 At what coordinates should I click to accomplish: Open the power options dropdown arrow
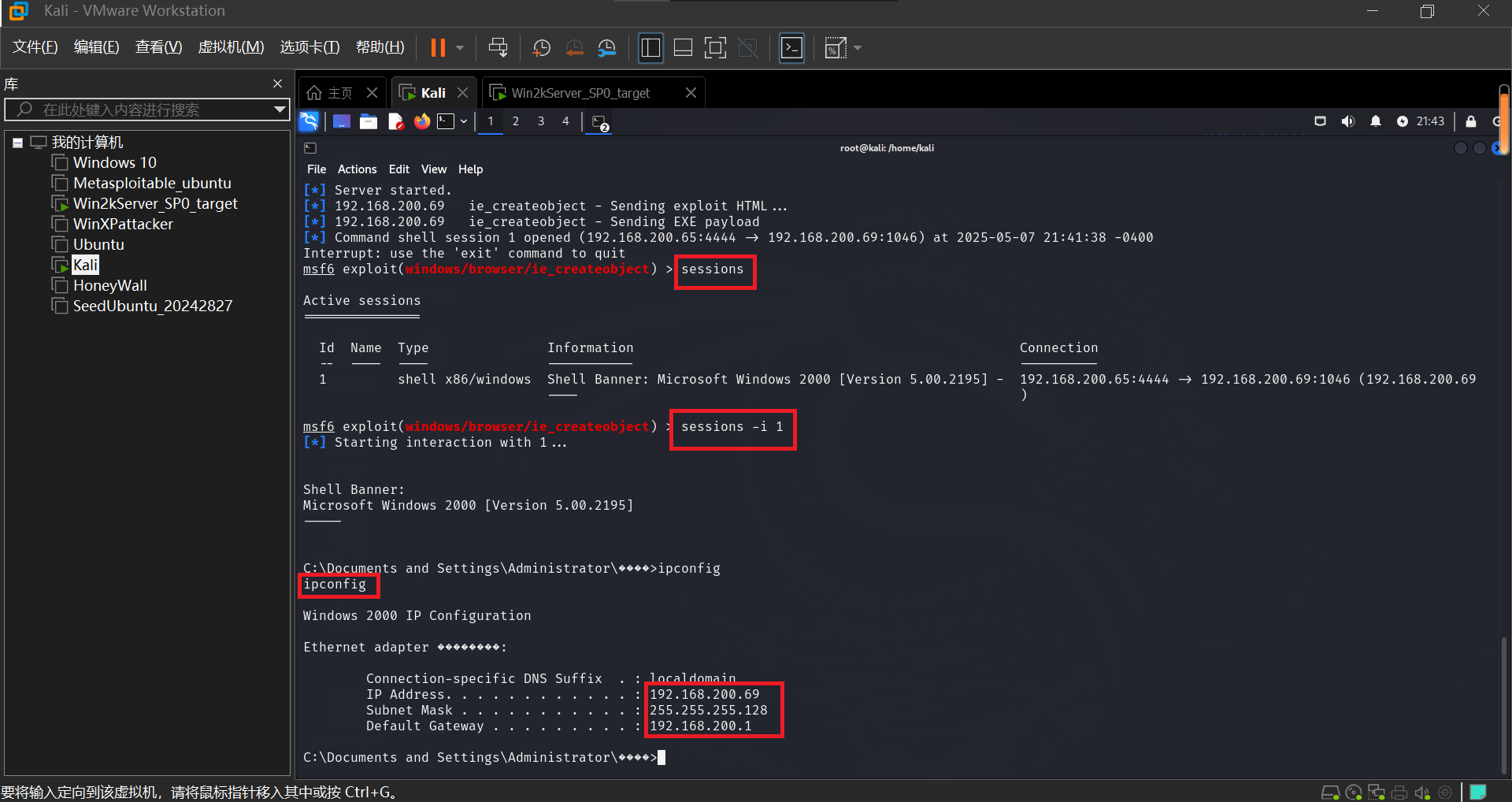click(460, 48)
